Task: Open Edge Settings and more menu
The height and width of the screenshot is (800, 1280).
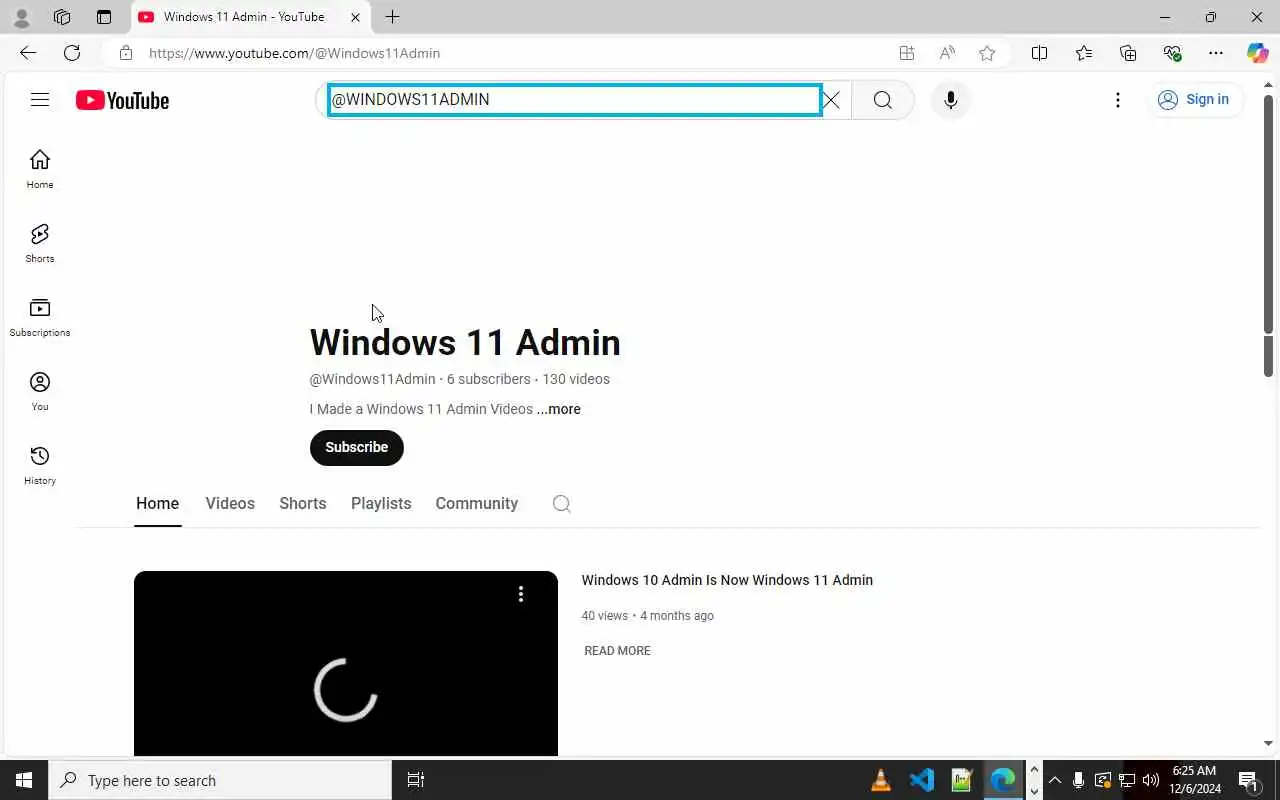Action: tap(1216, 53)
